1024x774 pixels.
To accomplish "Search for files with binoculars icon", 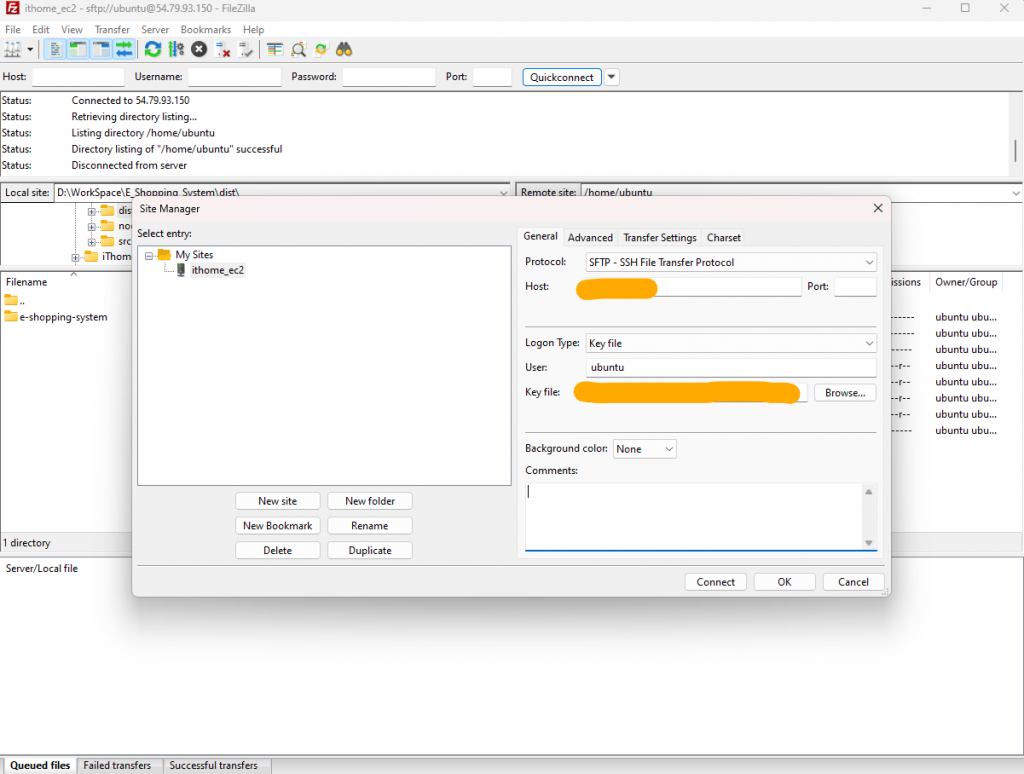I will tap(344, 50).
